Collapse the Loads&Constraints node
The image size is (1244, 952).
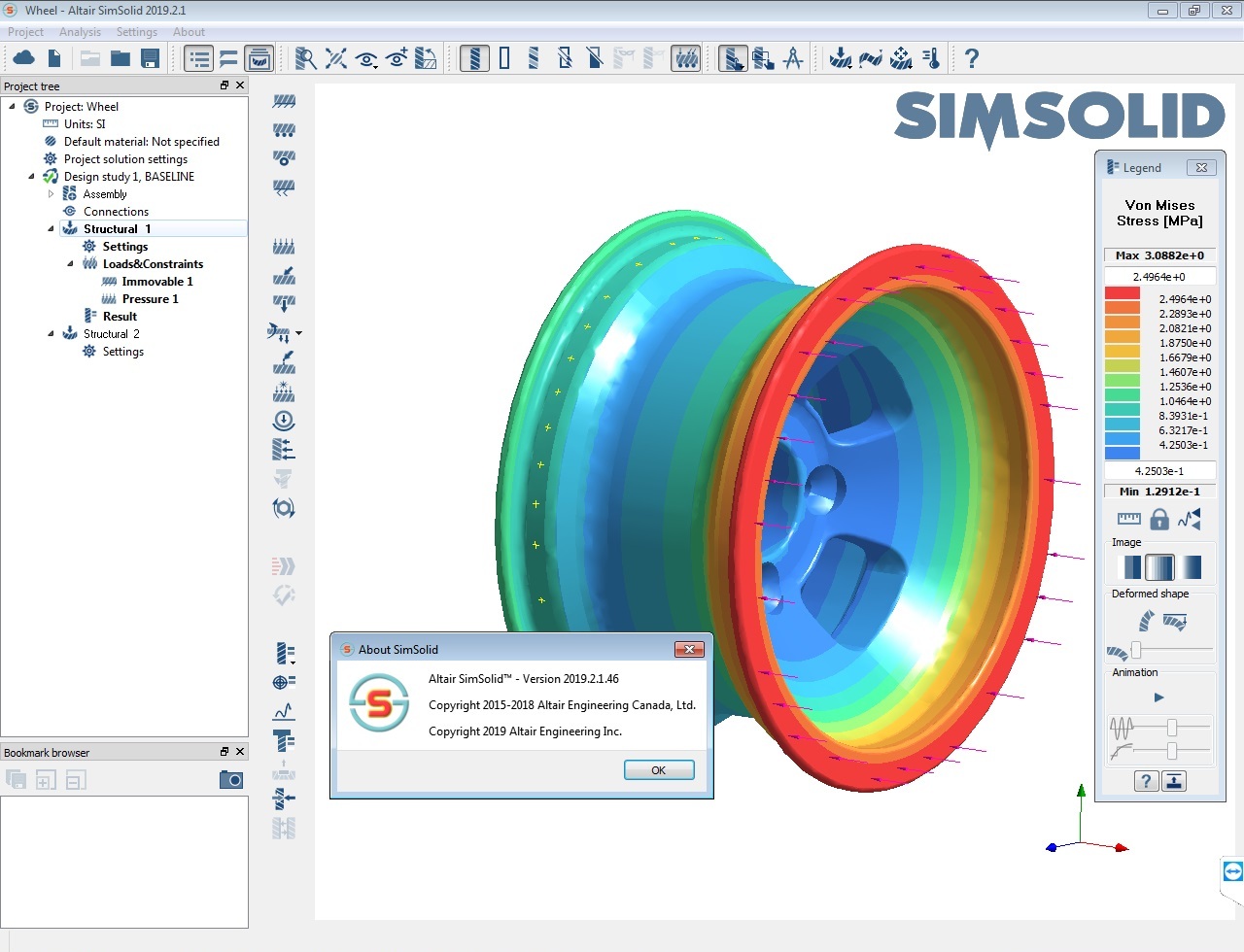coord(70,264)
